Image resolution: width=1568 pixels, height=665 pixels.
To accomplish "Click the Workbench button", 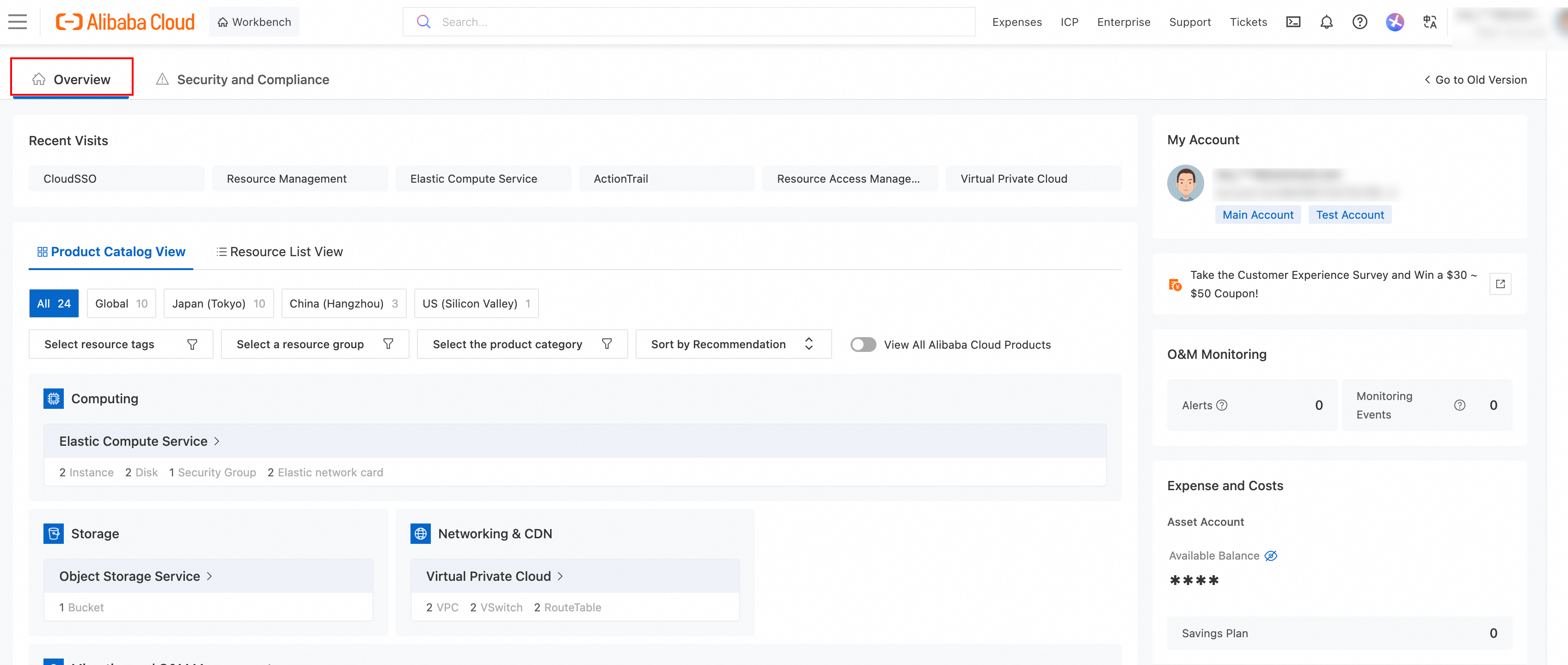I will coord(254,22).
